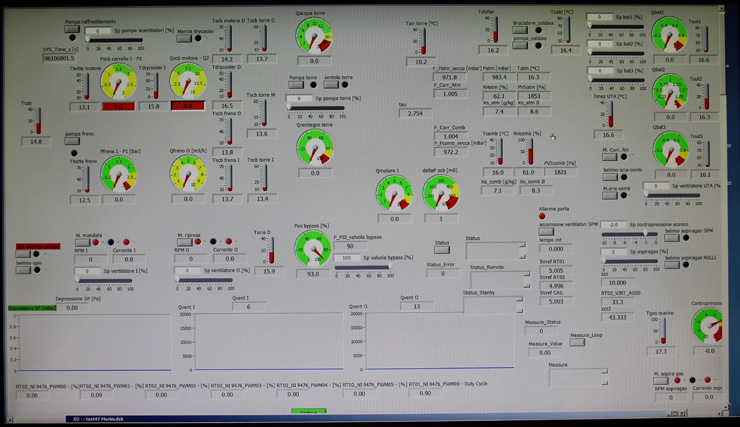This screenshot has height=427, width=740.
Task: Toggle the accensione ventilatori SPM button
Action: tap(546, 232)
